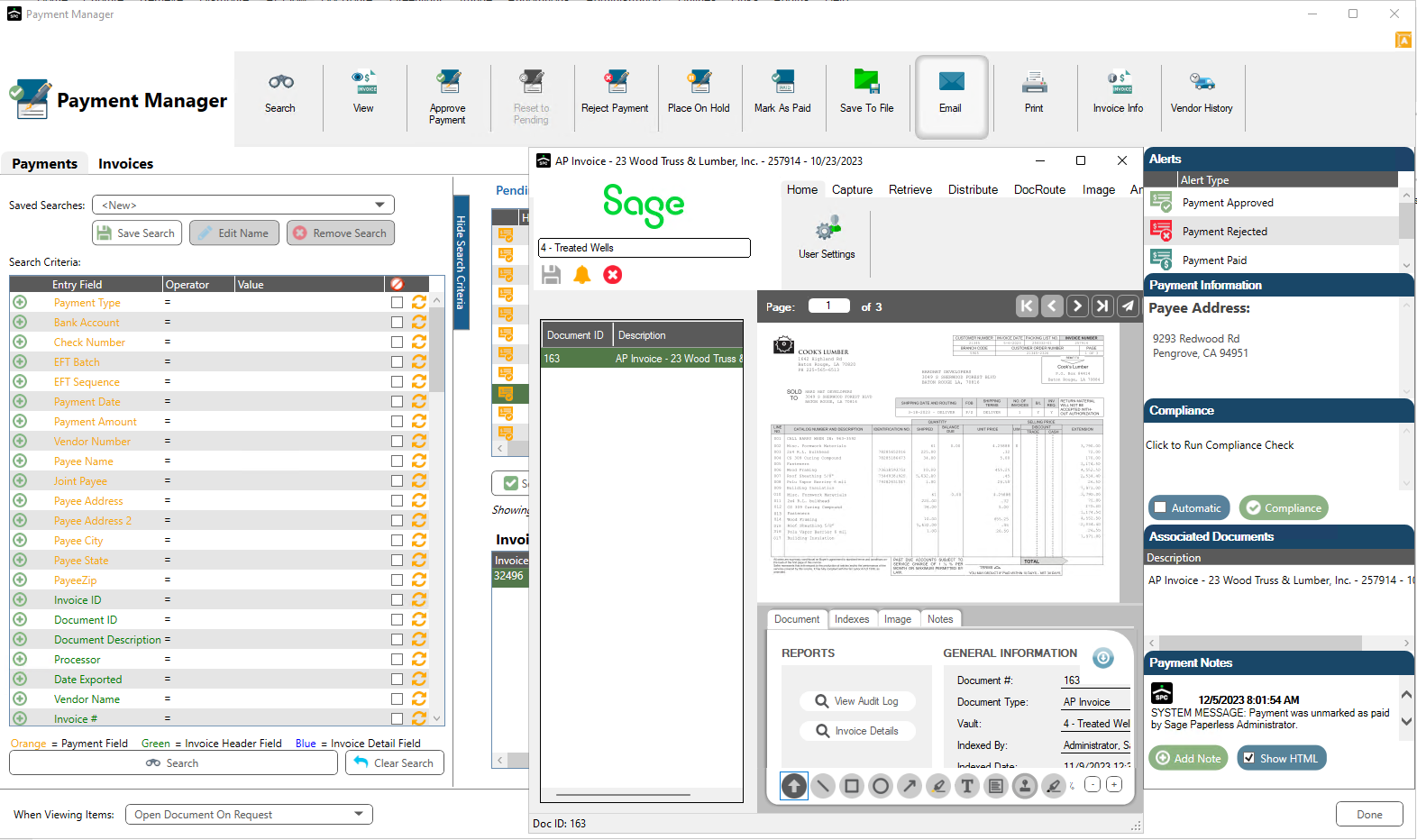Click the View invoice toolbar icon
The image size is (1417, 840).
coord(363,93)
